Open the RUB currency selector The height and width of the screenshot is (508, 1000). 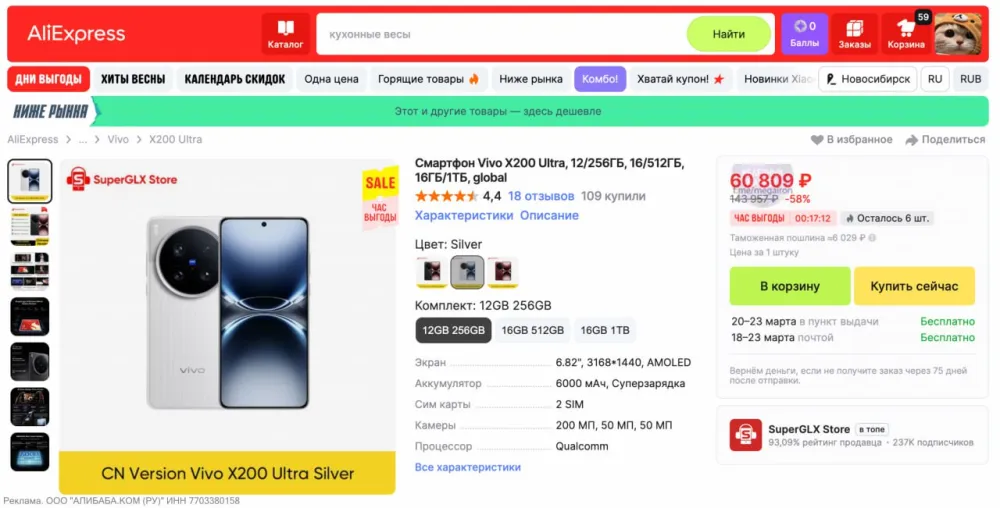[x=970, y=79]
